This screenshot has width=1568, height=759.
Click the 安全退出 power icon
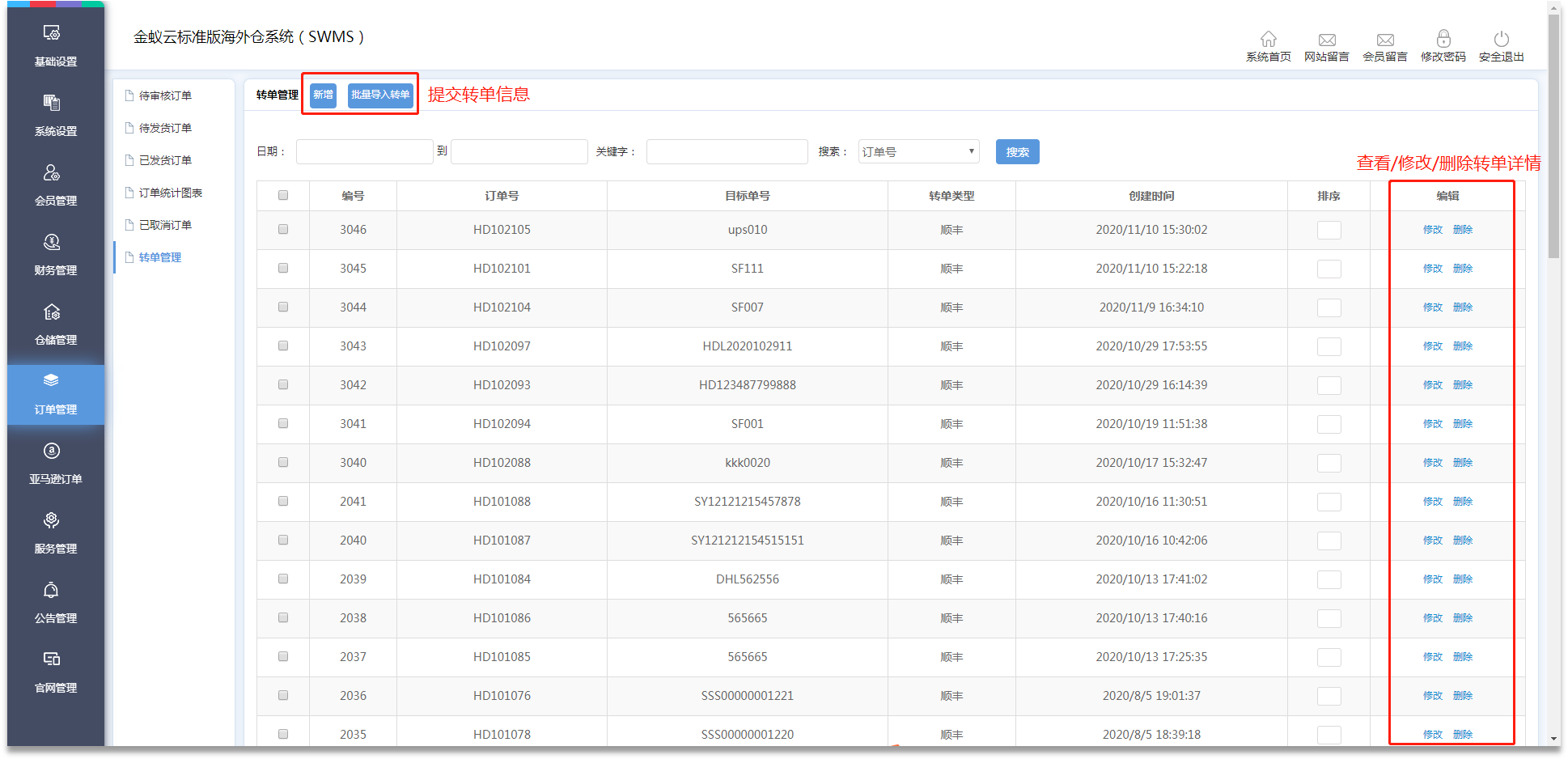1501,40
